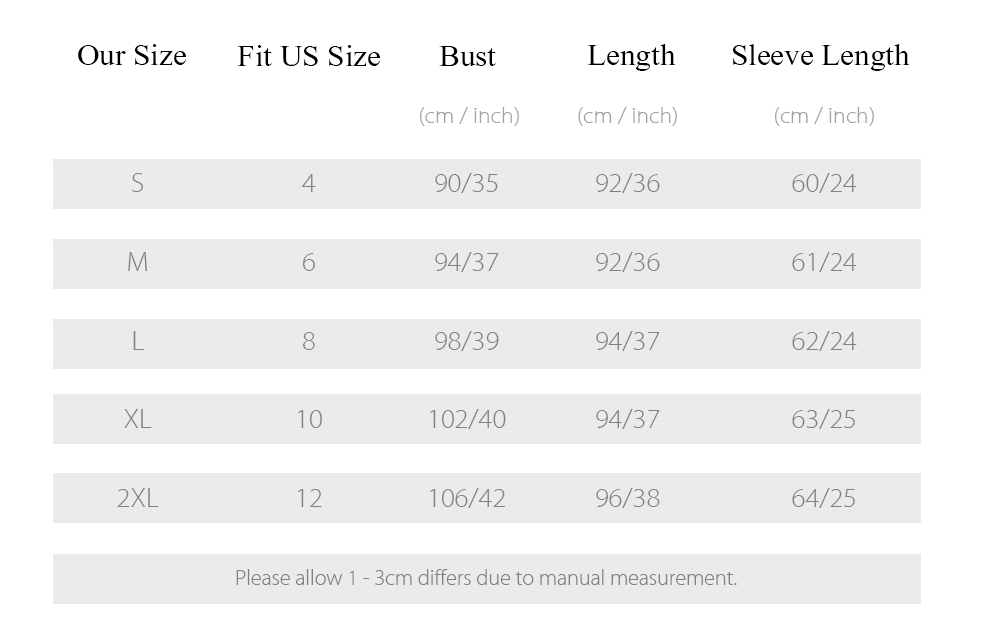Click the 90/35 bust value
The height and width of the screenshot is (638, 1000).
(466, 184)
